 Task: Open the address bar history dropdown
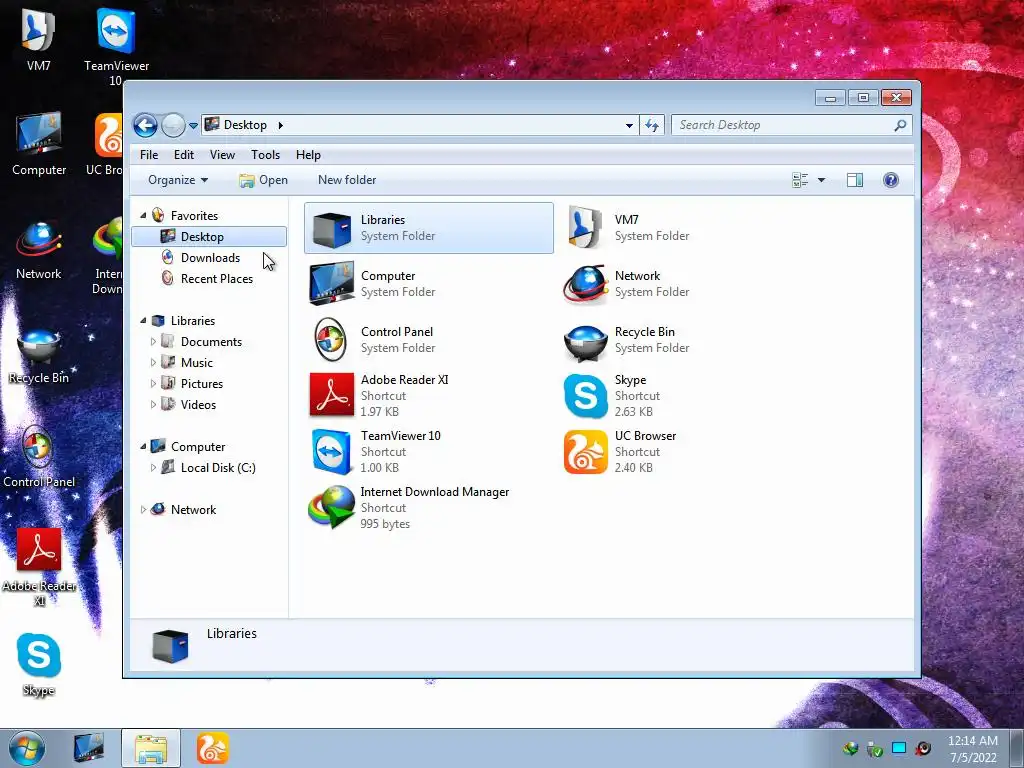point(629,125)
